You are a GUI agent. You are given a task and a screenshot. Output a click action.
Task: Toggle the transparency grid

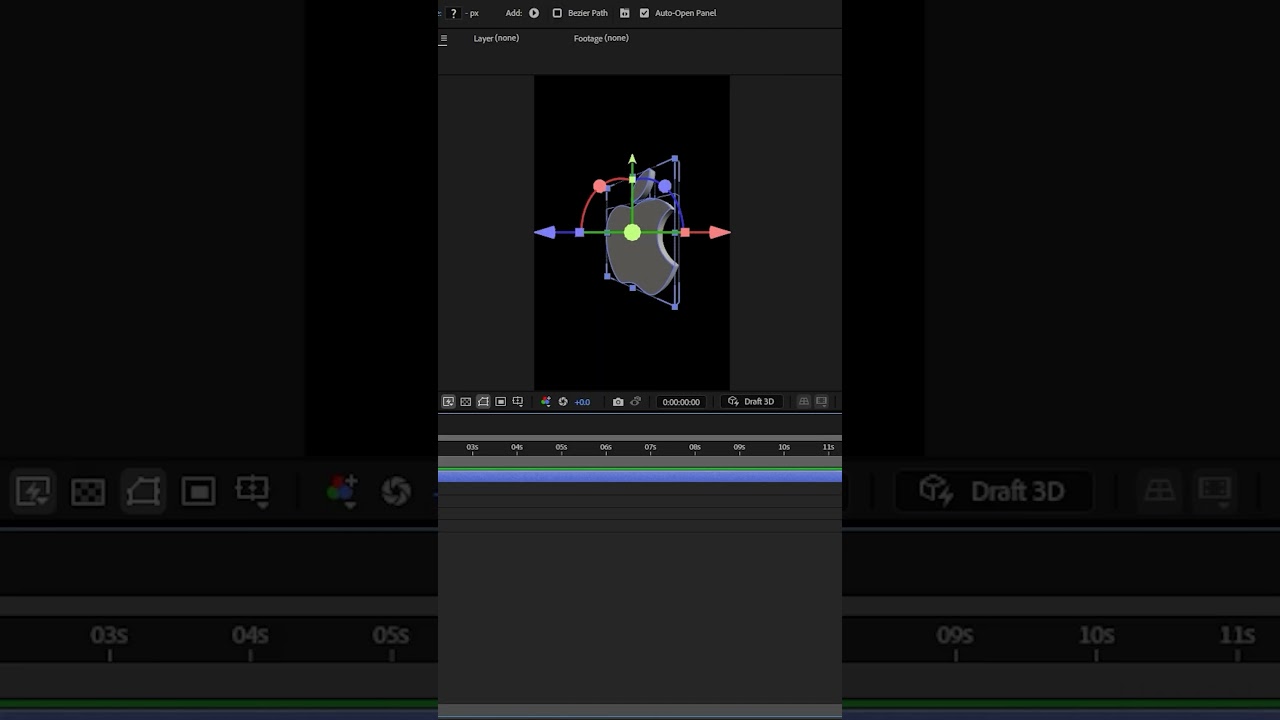click(x=466, y=401)
